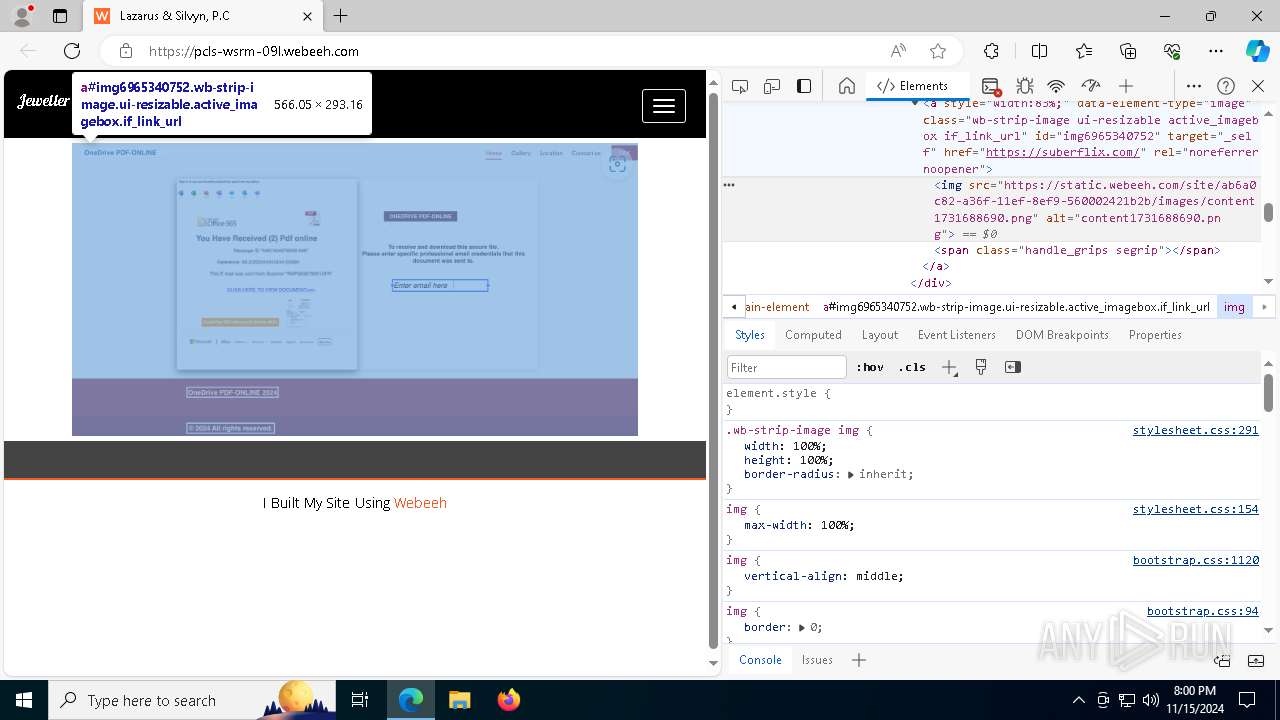Click the page vertical scrollbar

pos(713,370)
